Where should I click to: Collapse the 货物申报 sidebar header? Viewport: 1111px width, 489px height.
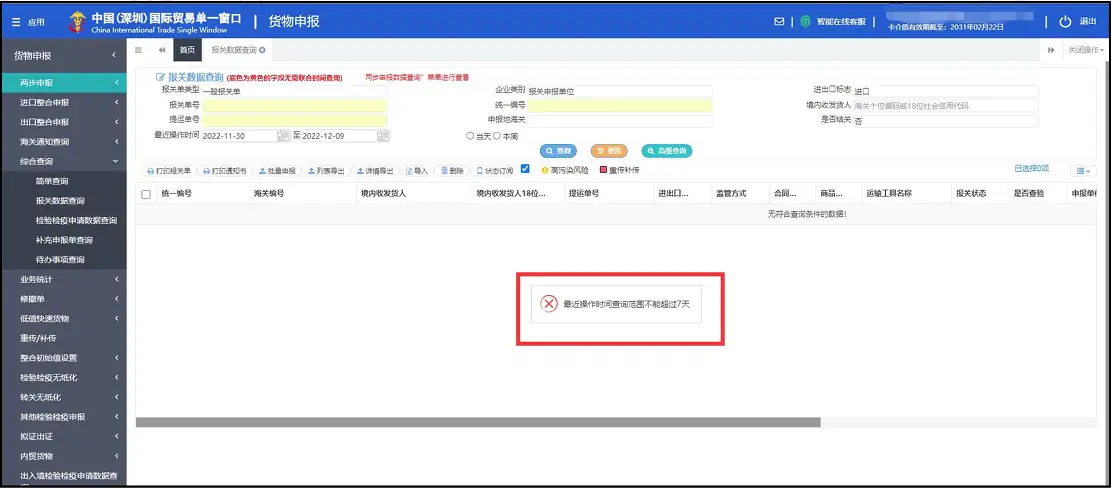click(x=64, y=55)
